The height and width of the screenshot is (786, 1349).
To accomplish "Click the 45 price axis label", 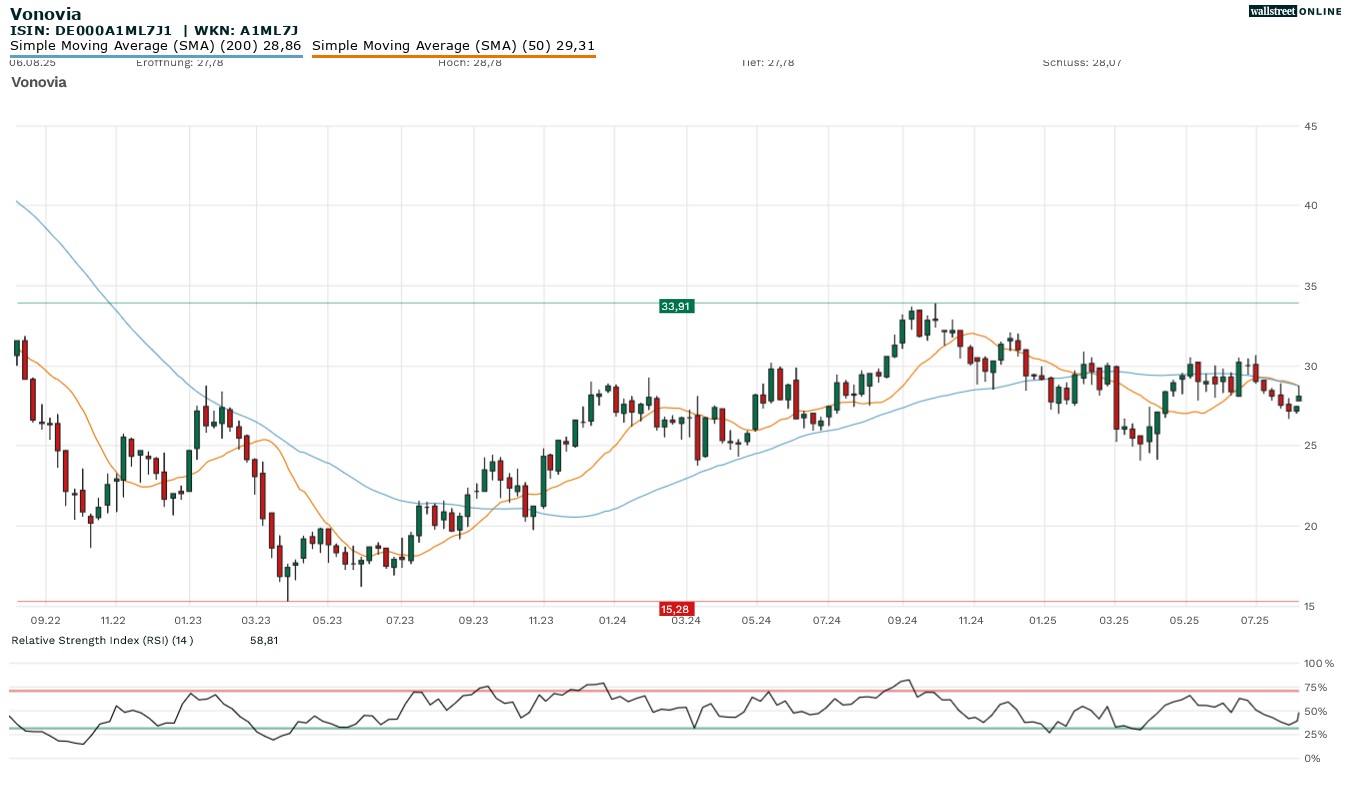I will [1310, 126].
